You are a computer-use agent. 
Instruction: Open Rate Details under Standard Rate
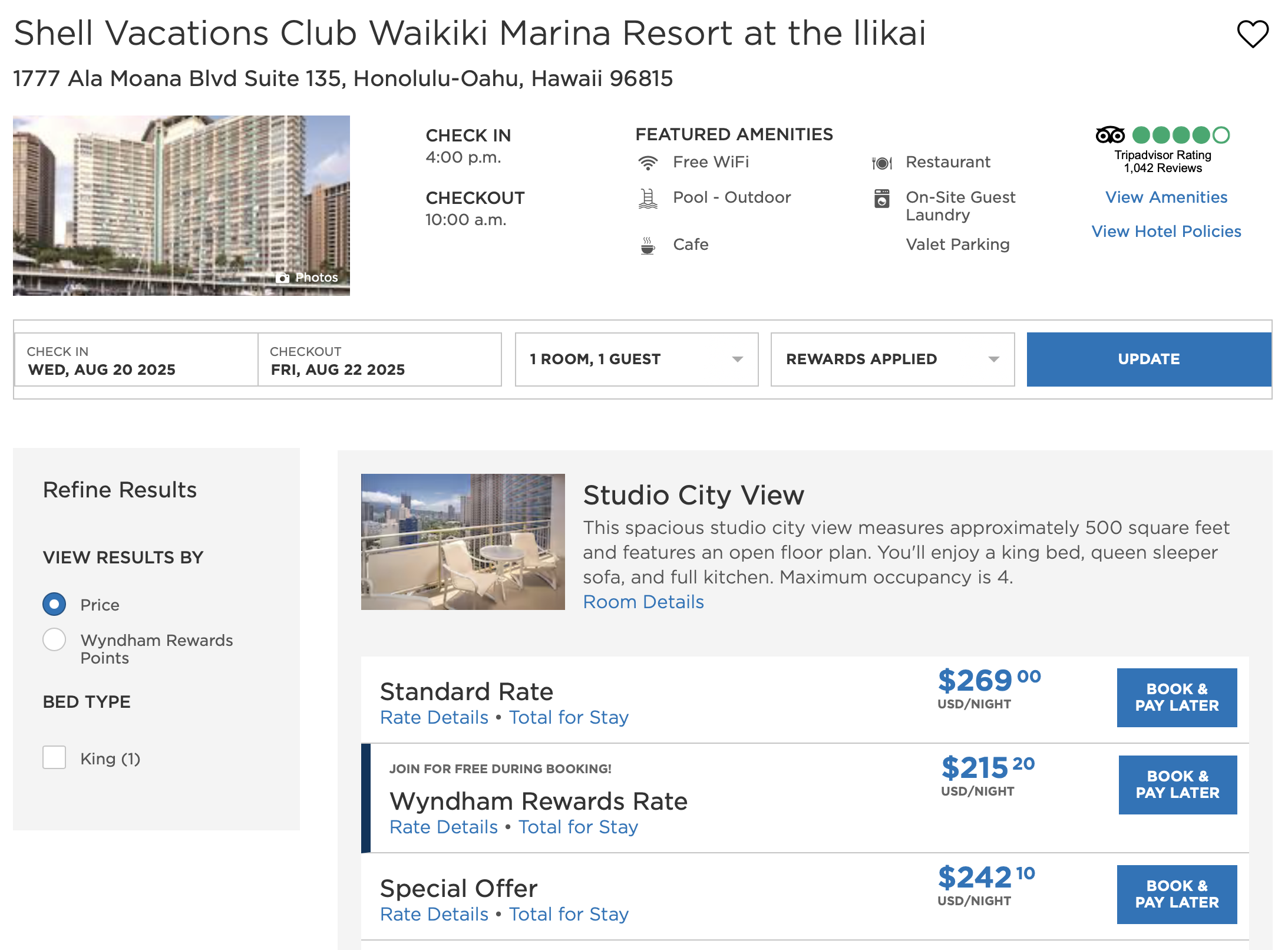pos(434,717)
